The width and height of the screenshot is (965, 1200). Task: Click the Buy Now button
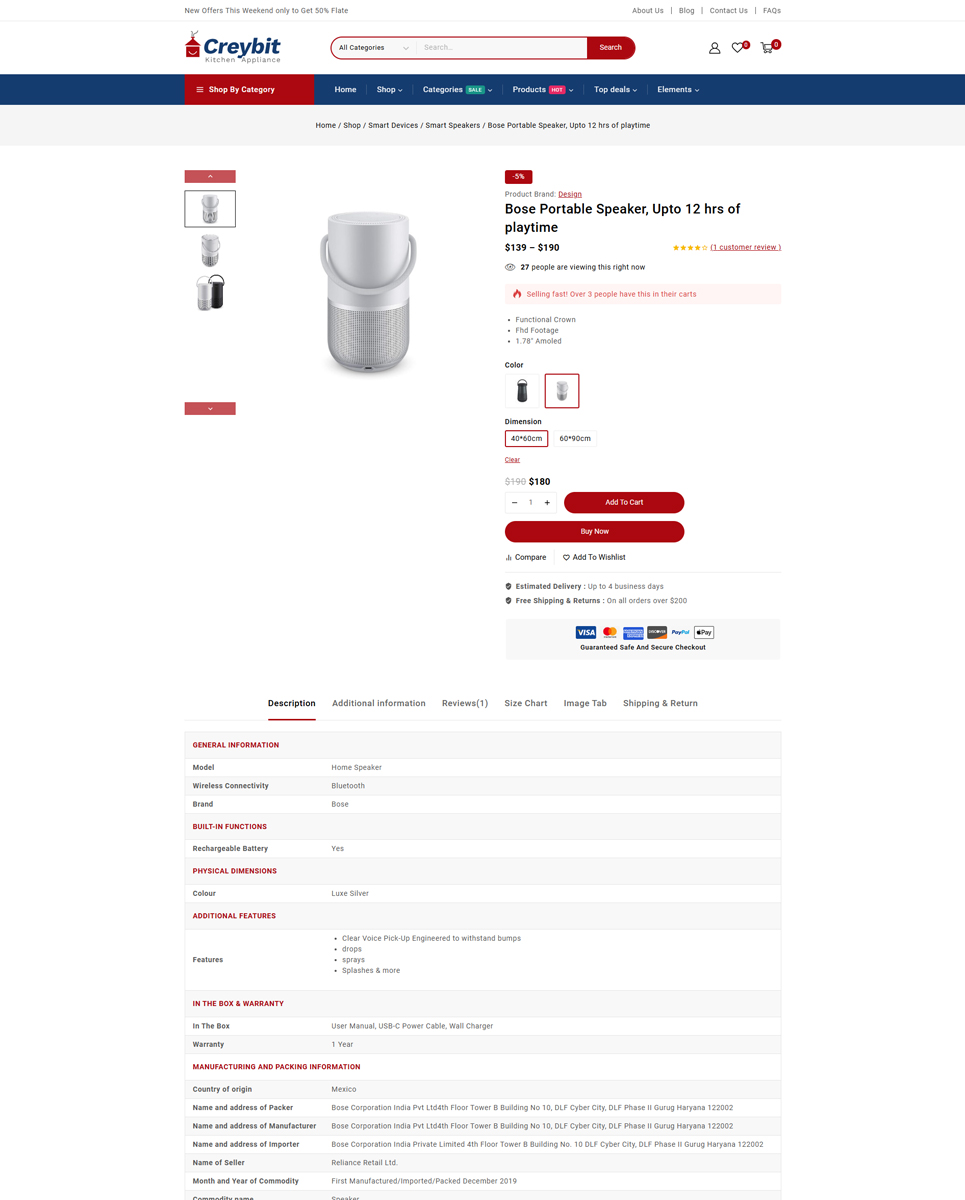[594, 531]
